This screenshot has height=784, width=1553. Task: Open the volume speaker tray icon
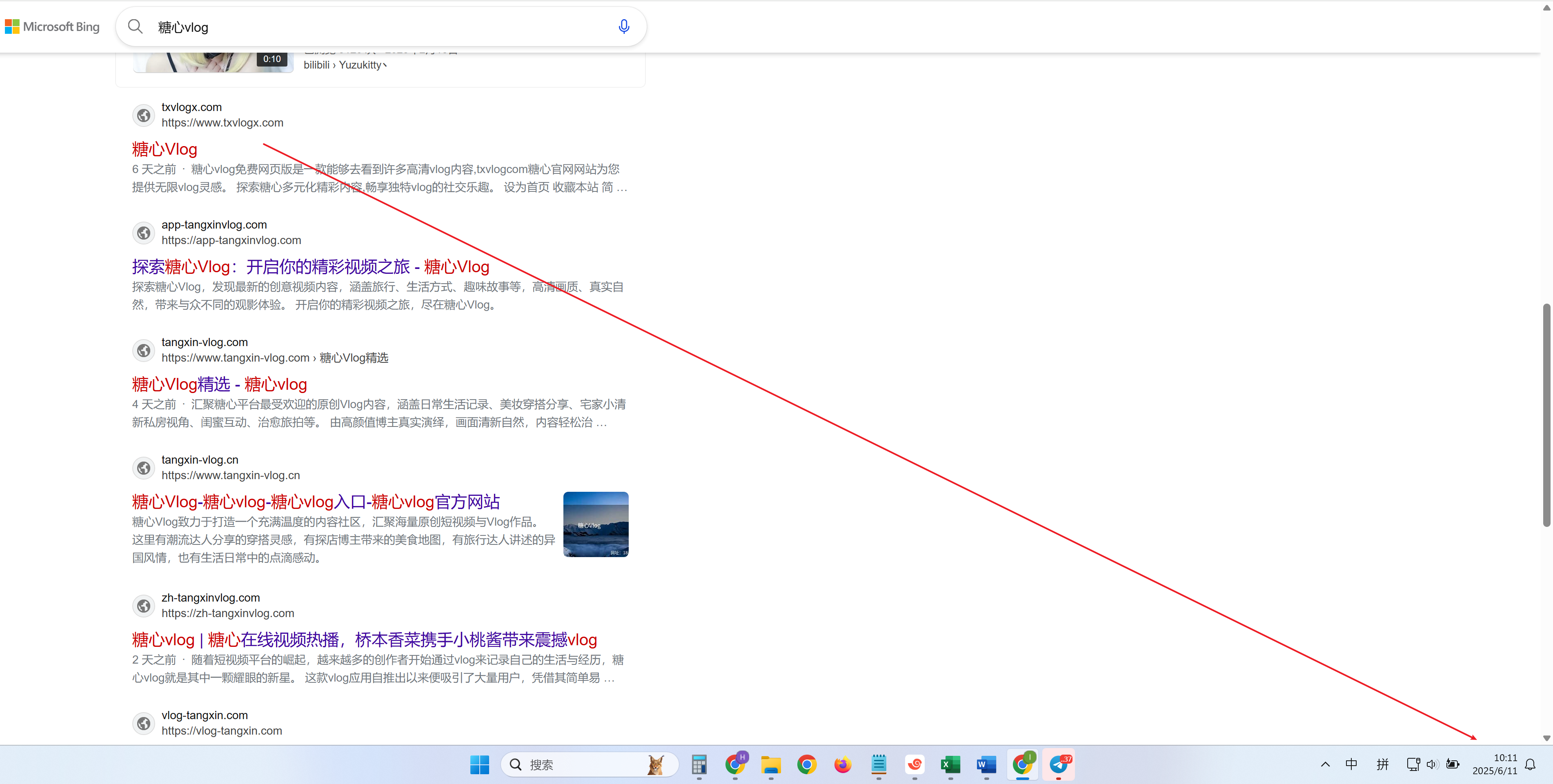(x=1433, y=764)
